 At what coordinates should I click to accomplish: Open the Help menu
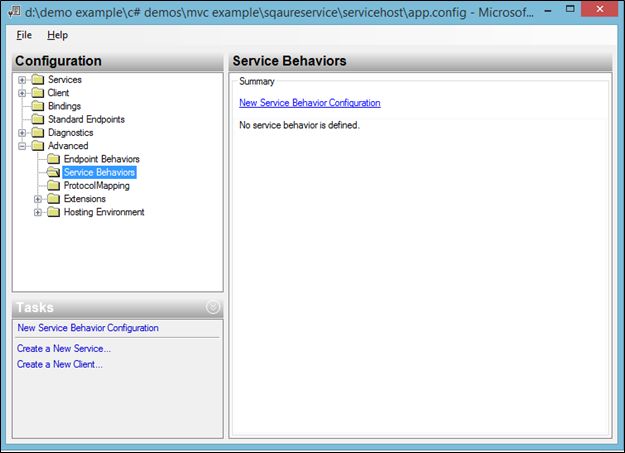(57, 35)
